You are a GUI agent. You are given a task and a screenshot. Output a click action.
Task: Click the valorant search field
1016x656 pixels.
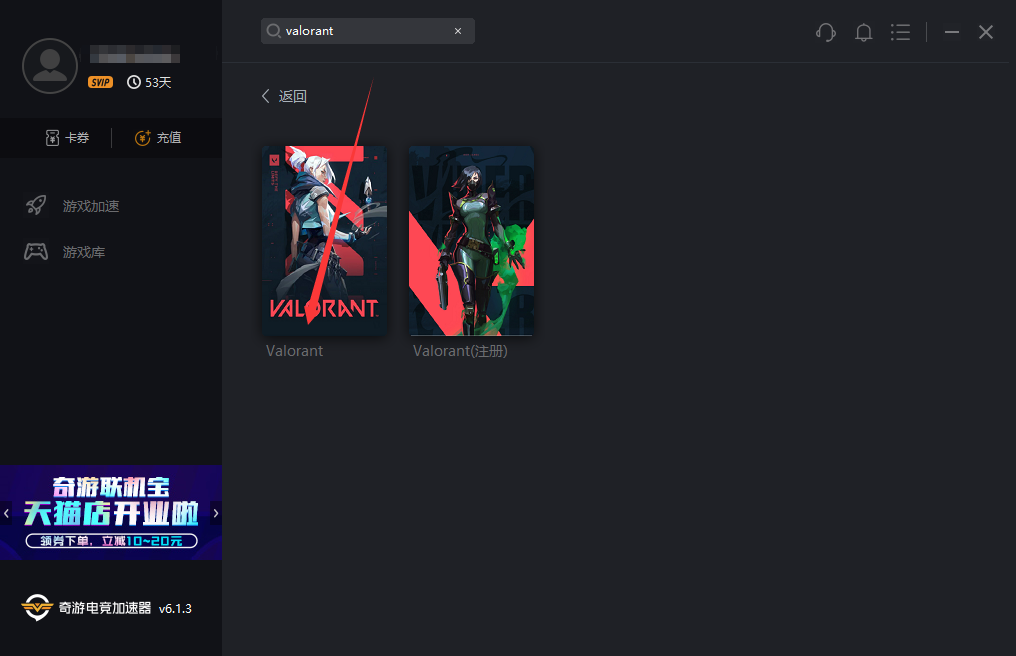[367, 30]
